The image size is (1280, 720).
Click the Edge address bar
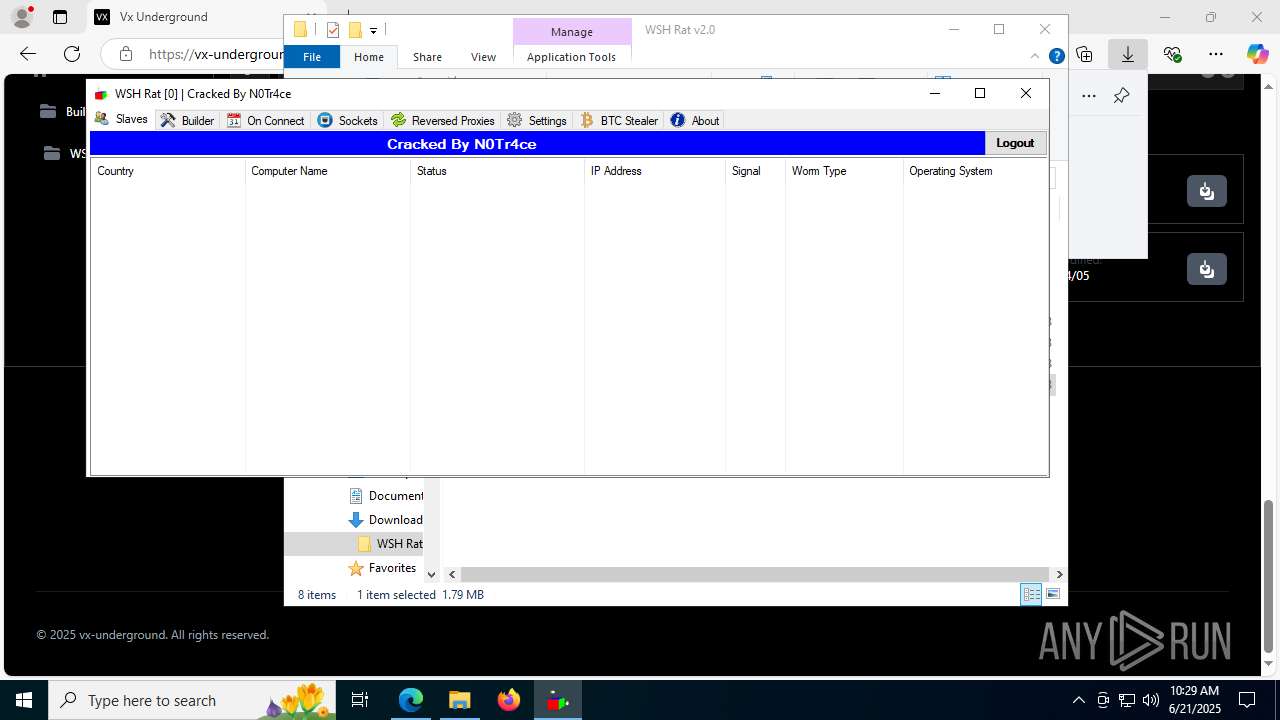tap(215, 54)
